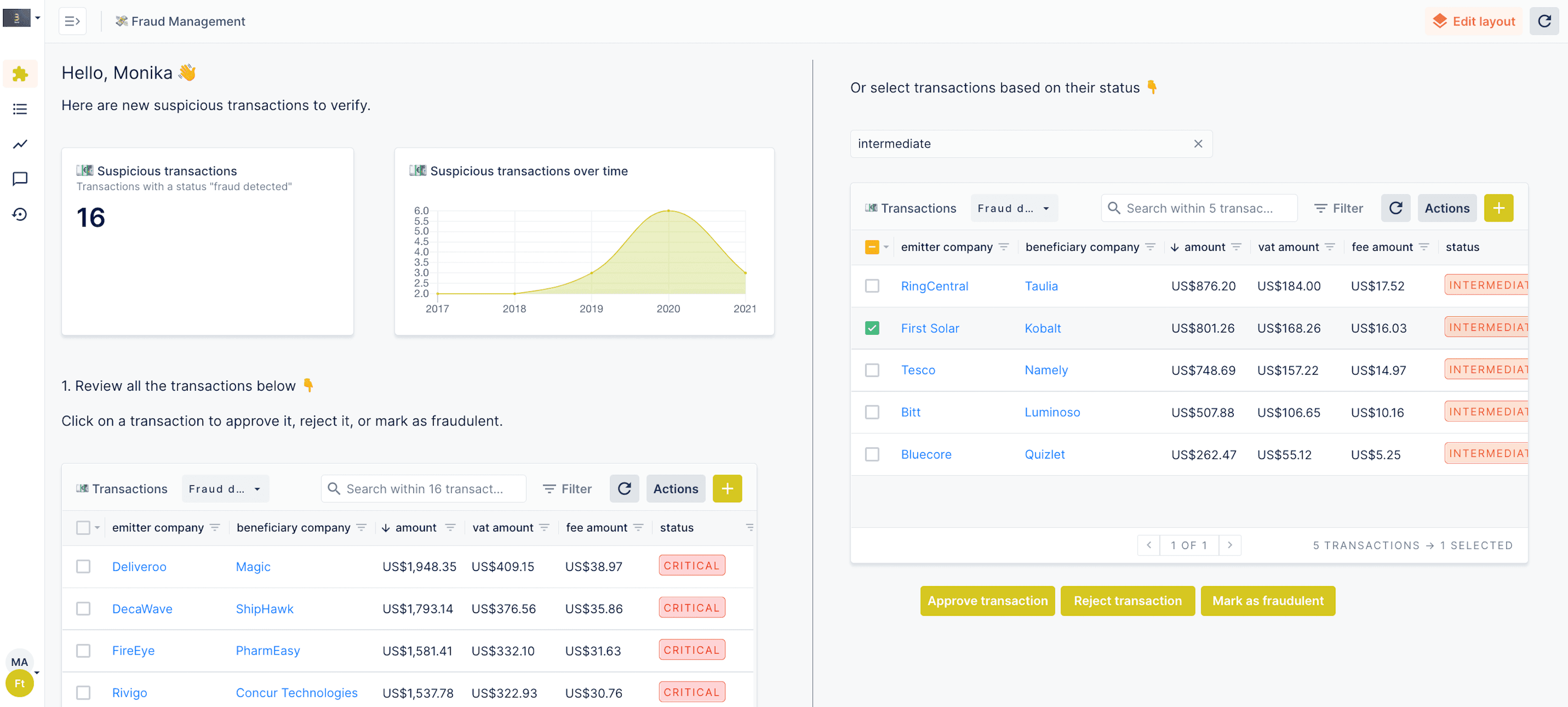Screen dimensions: 1568x707
Task: Click amount sort arrow in right table
Action: (x=1175, y=247)
